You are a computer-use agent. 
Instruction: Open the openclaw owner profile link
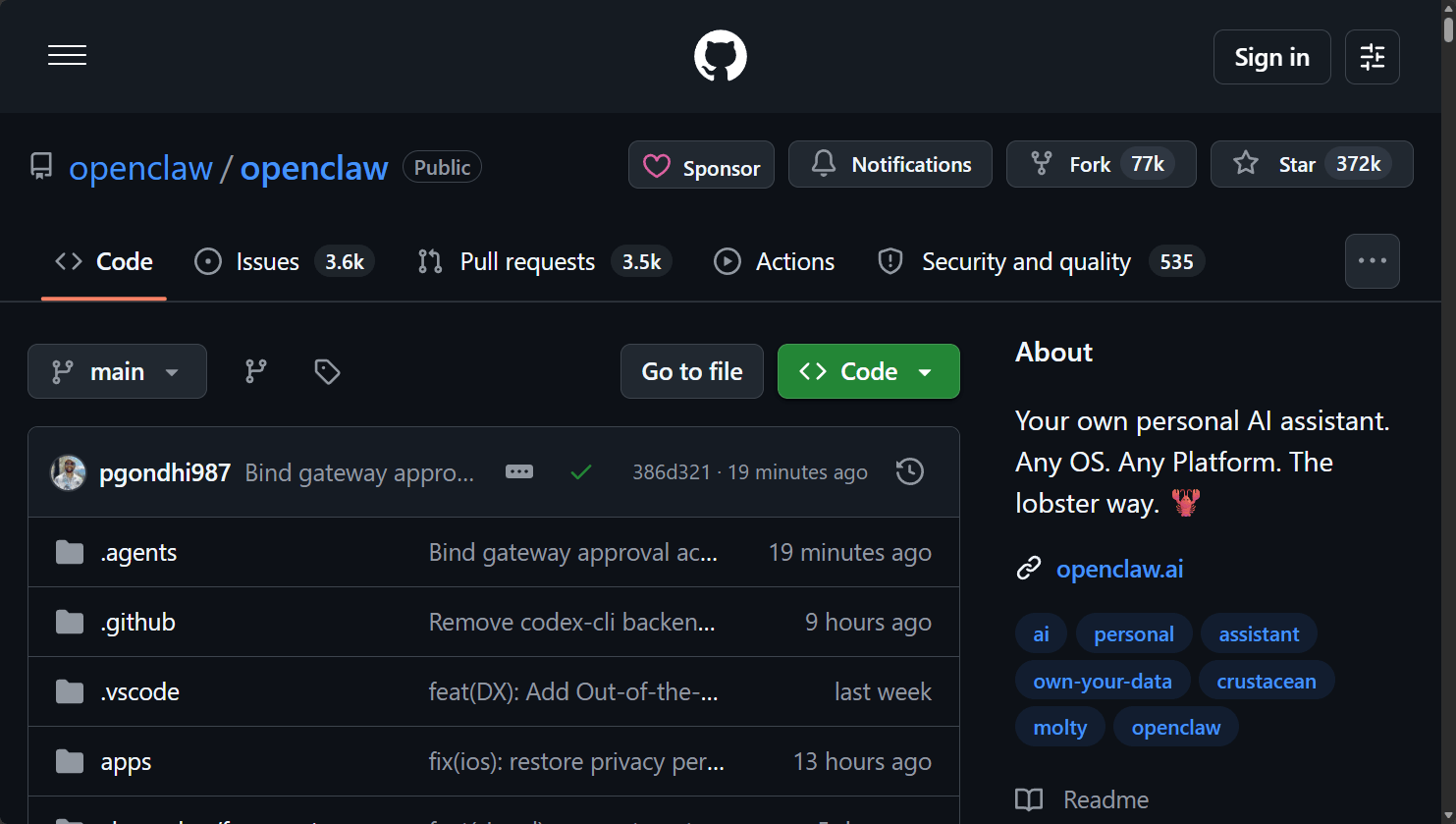pyautogui.click(x=140, y=168)
